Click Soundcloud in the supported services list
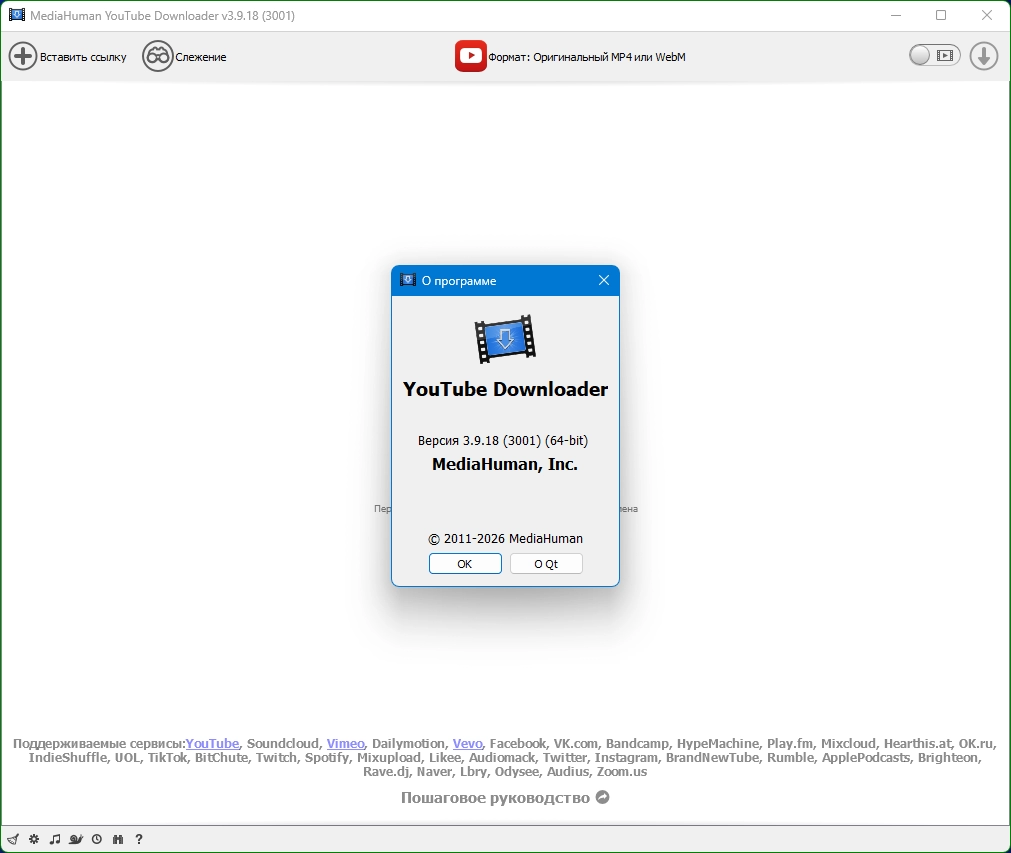 pyautogui.click(x=282, y=743)
